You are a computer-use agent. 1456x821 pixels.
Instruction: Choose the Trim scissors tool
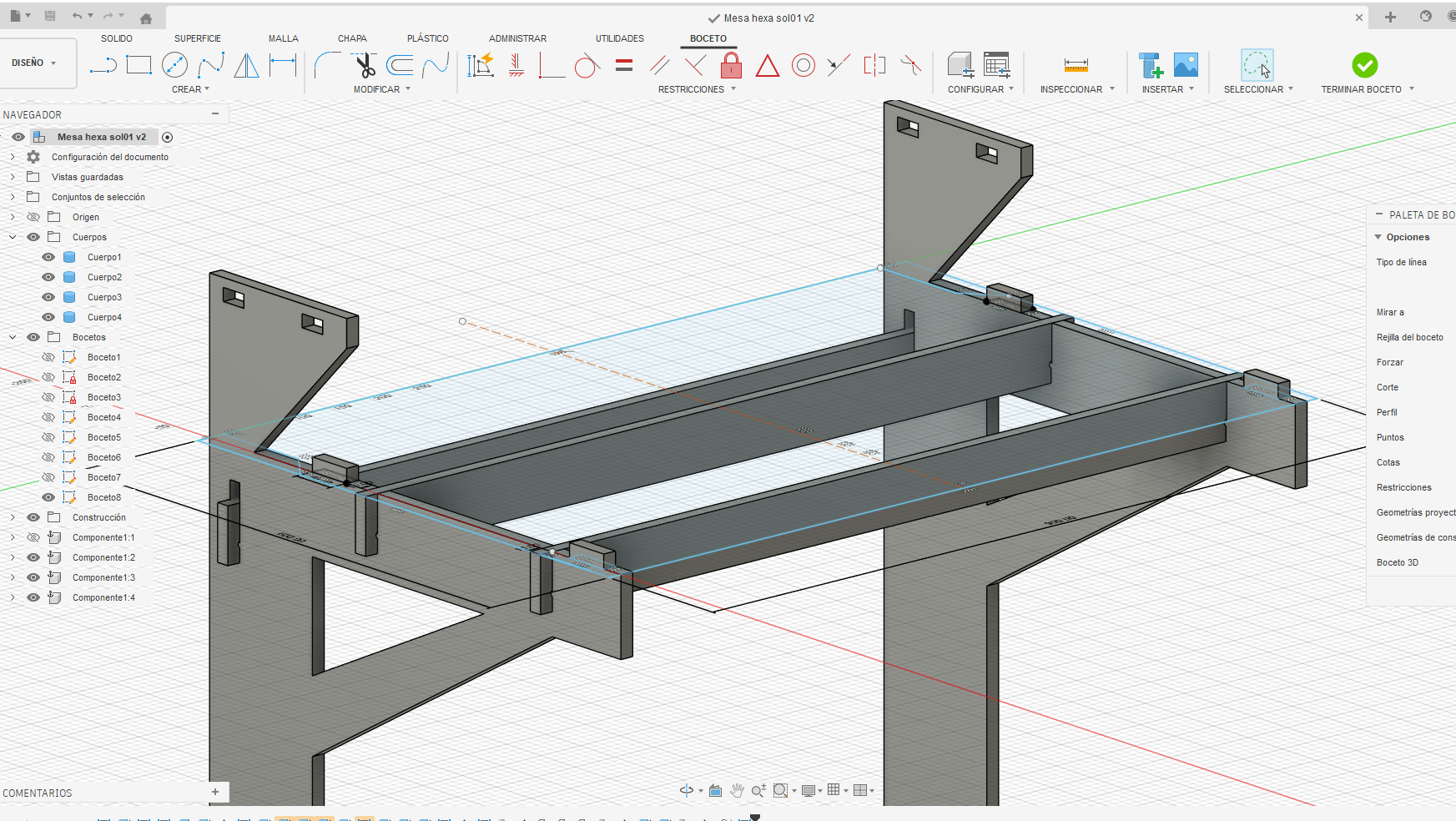point(365,65)
